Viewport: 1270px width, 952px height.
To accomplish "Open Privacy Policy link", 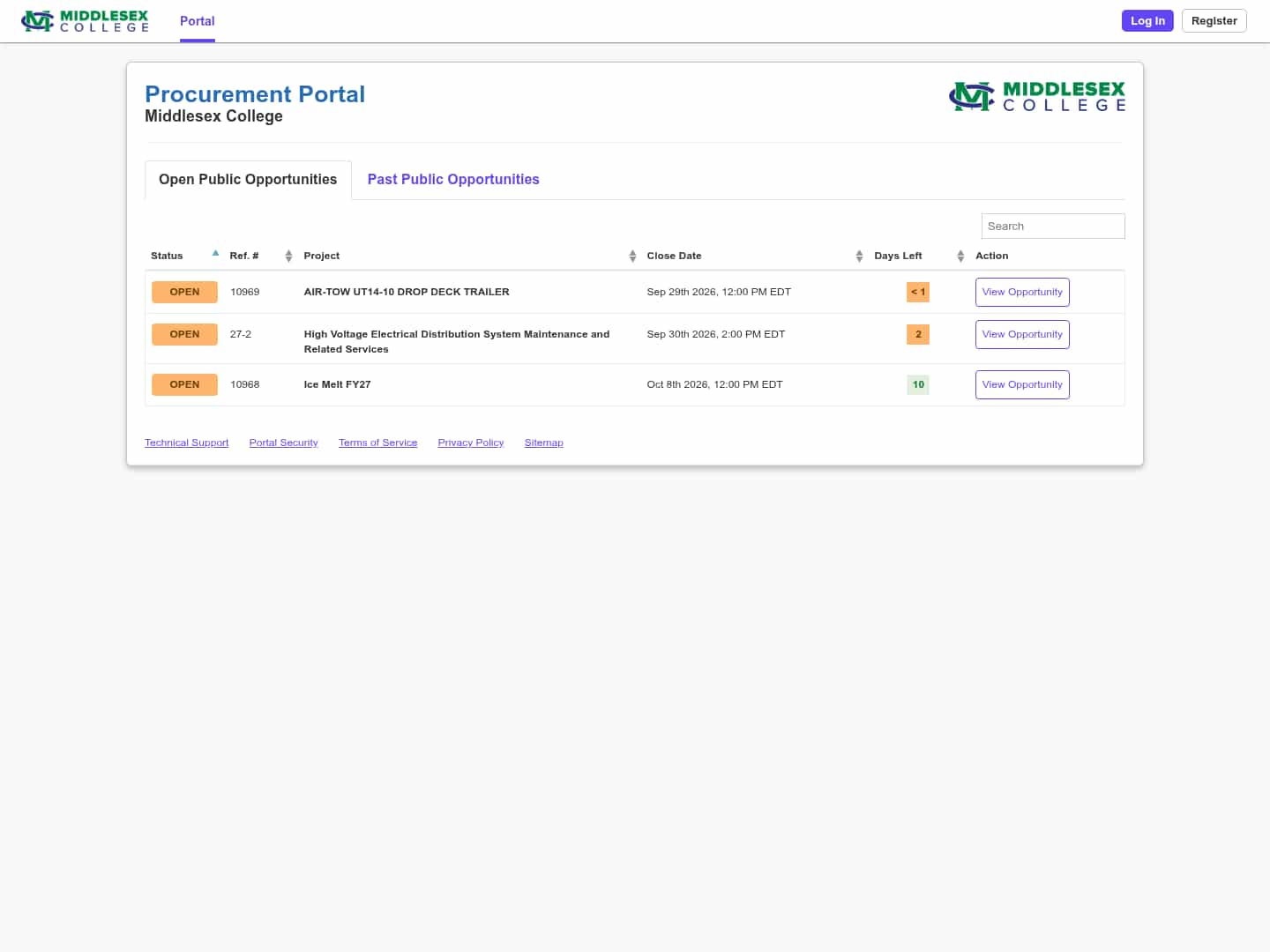I will [x=470, y=443].
